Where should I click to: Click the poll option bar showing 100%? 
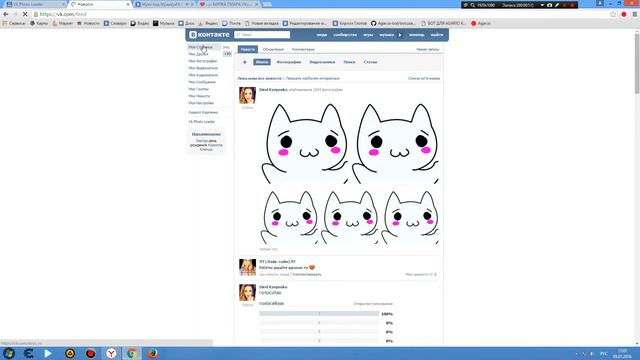pos(319,313)
